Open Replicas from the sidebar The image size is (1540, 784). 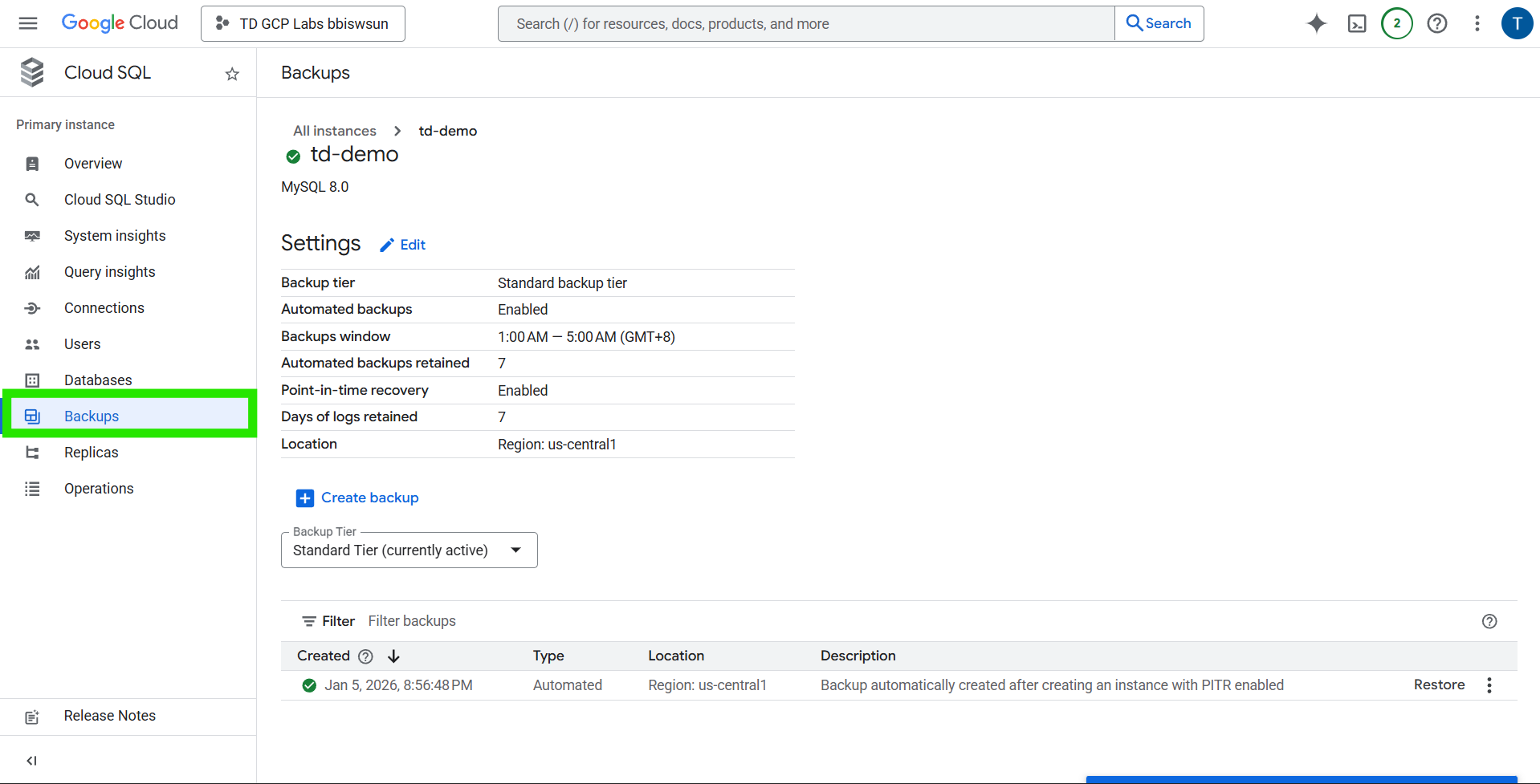tap(91, 453)
